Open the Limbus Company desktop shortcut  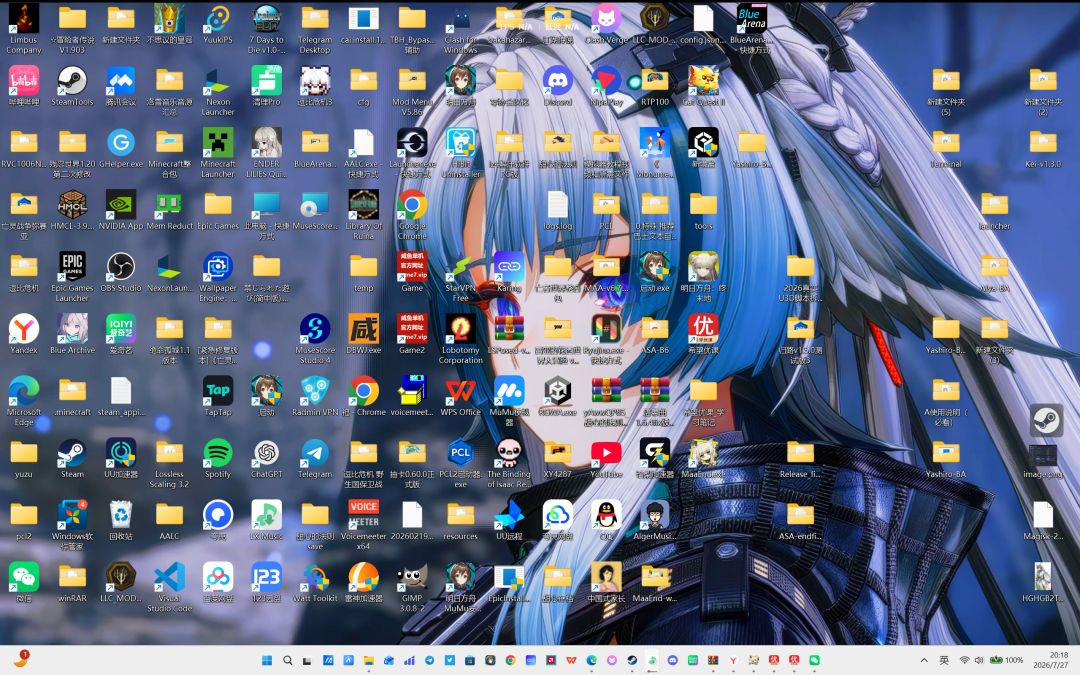click(23, 28)
